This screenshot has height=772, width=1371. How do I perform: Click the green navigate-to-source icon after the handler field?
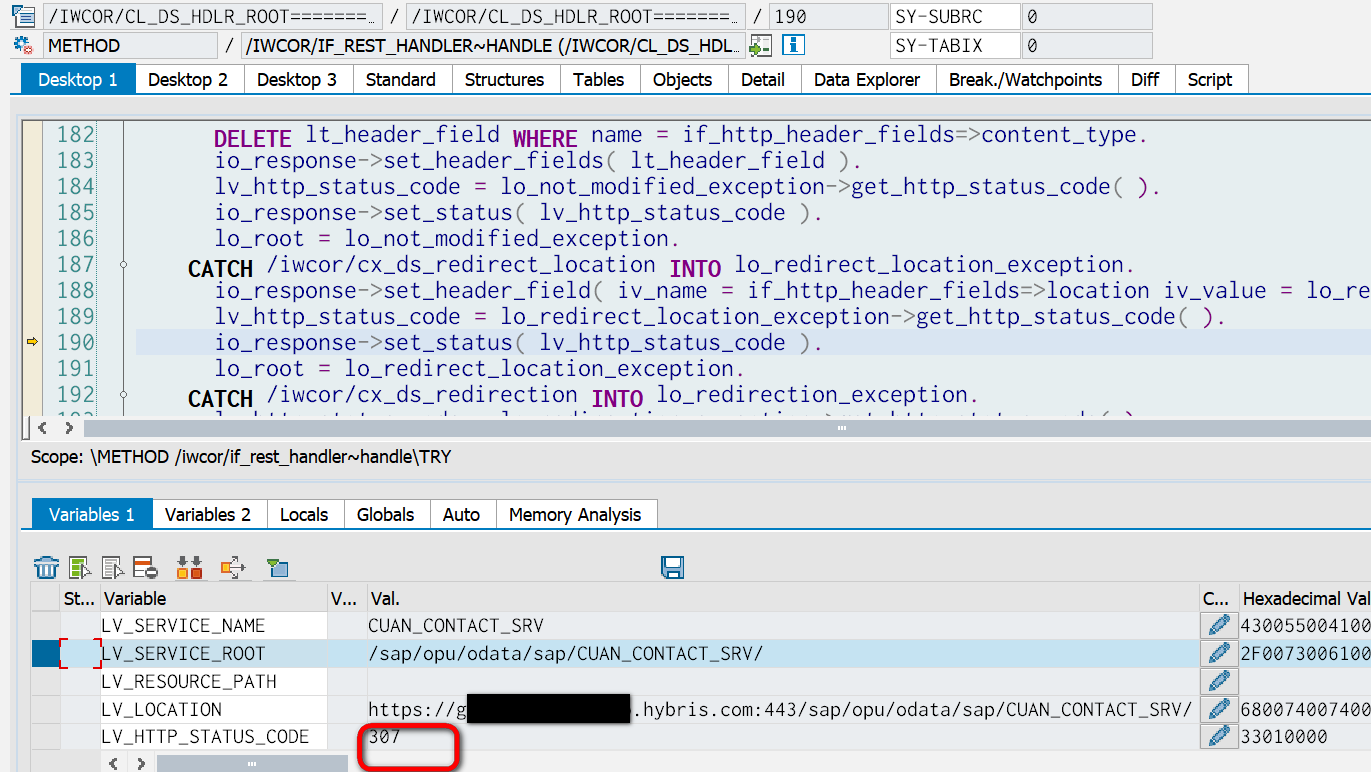pyautogui.click(x=761, y=46)
